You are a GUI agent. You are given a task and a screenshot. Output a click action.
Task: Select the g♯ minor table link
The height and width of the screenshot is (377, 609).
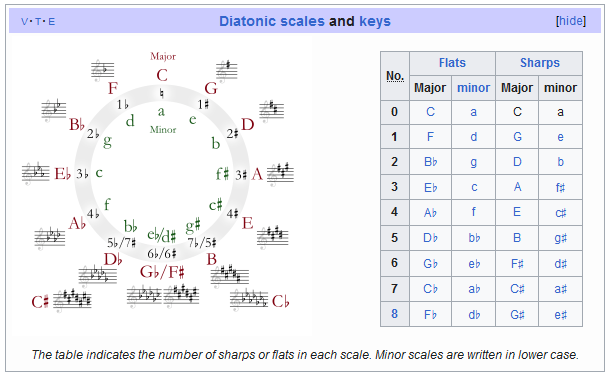560,238
